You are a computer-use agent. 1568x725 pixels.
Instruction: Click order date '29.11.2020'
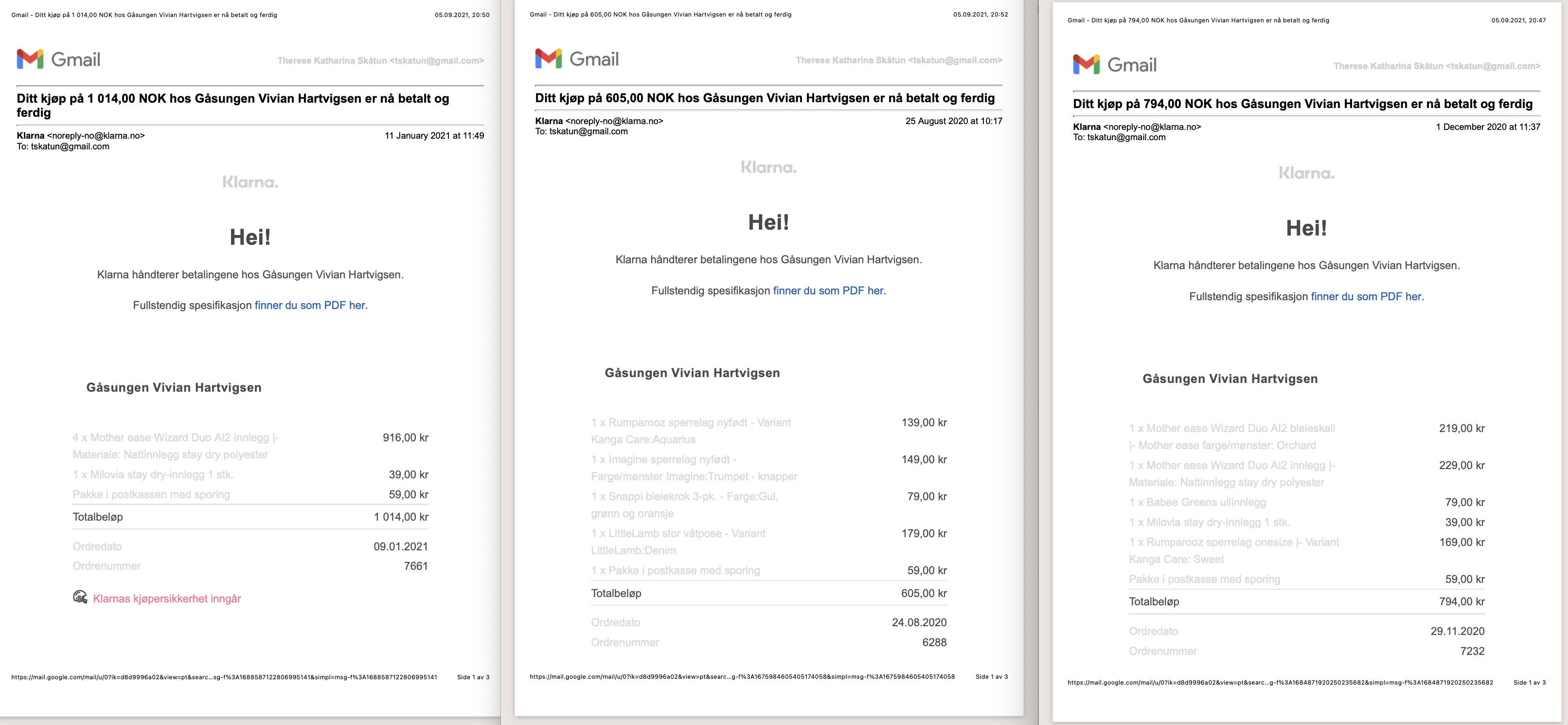tap(1457, 631)
